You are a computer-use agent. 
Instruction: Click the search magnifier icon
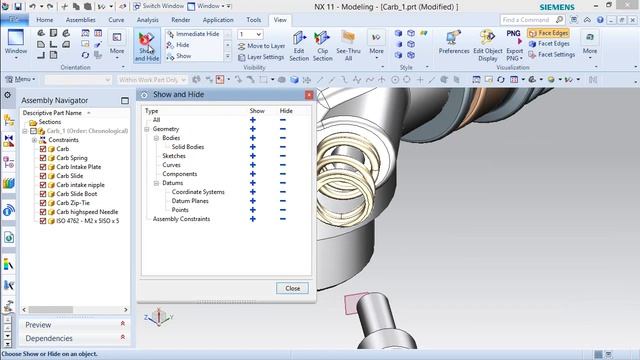tap(559, 20)
